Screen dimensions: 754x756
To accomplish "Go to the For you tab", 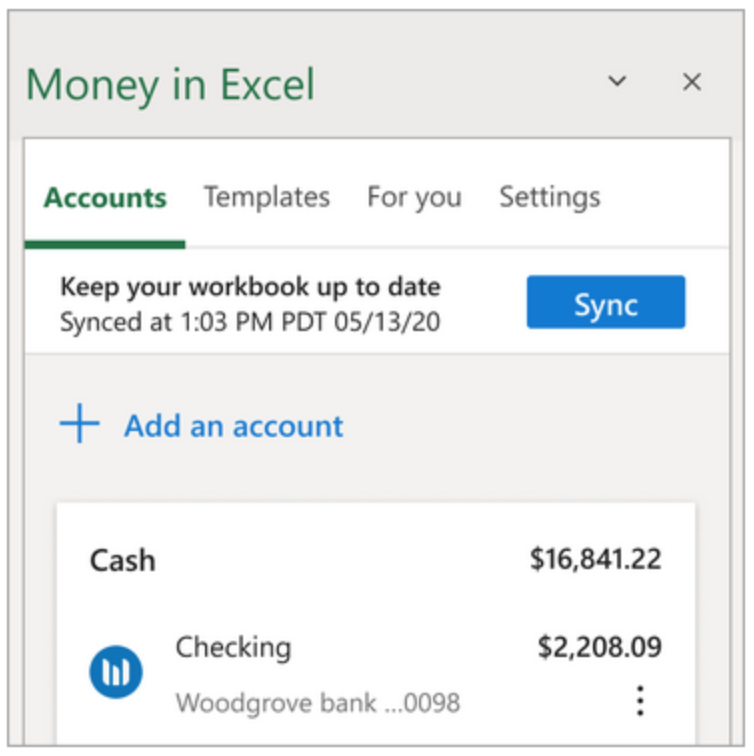I will pyautogui.click(x=415, y=198).
